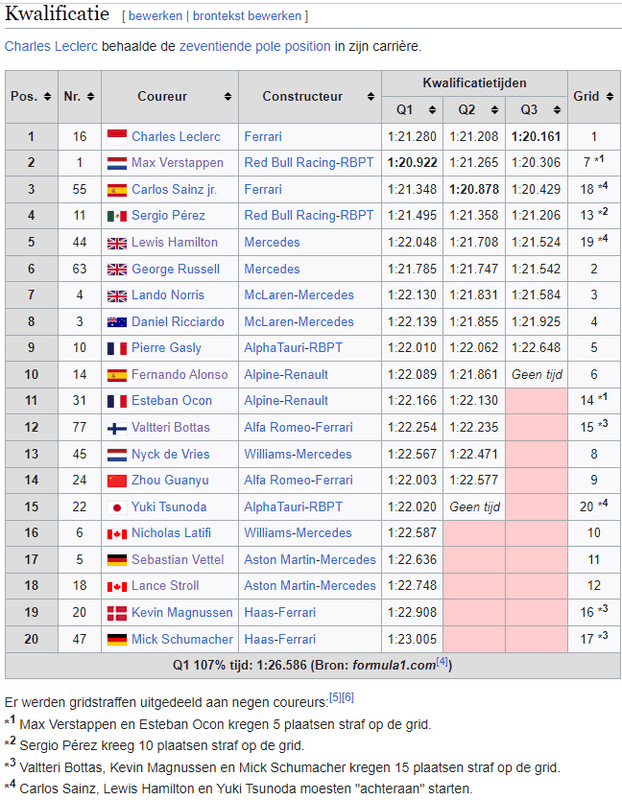
Task: Click Geen tijd in Tsunoda's Q2 cell
Action: tap(475, 507)
